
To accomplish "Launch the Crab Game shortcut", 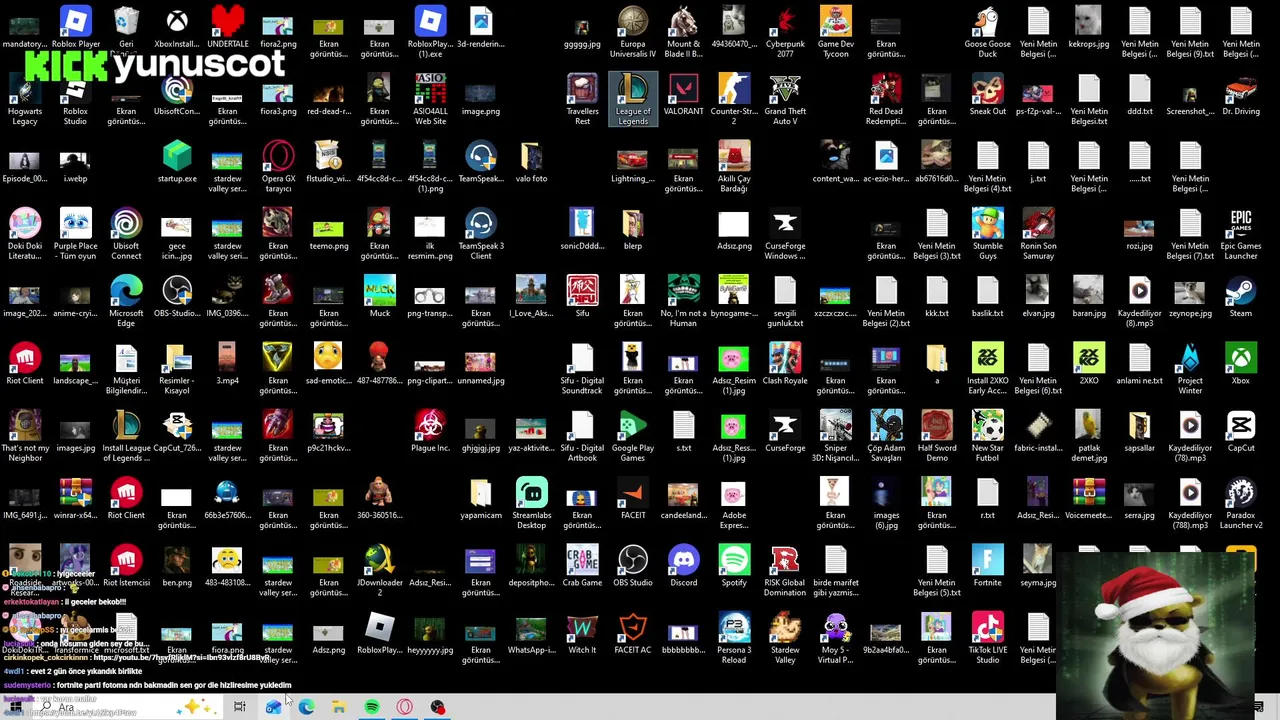I will [582, 567].
